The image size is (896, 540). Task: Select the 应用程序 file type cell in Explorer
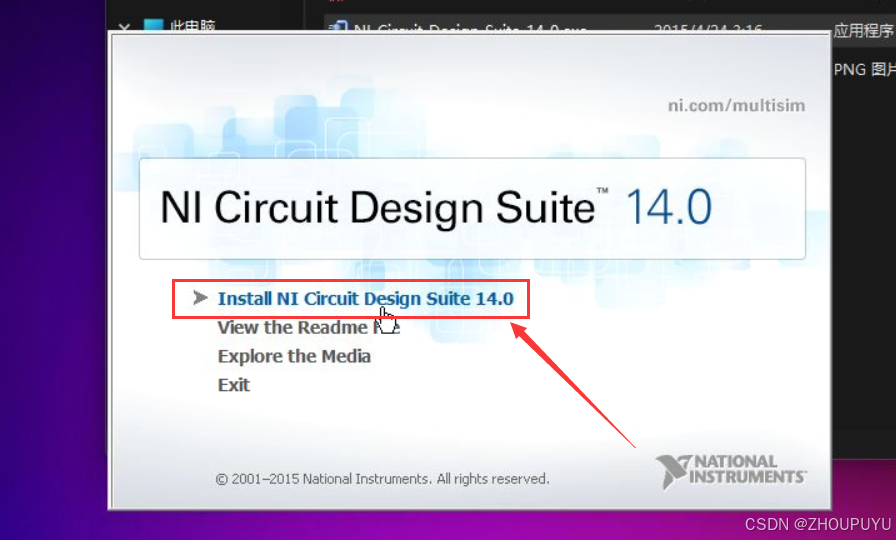click(x=864, y=30)
